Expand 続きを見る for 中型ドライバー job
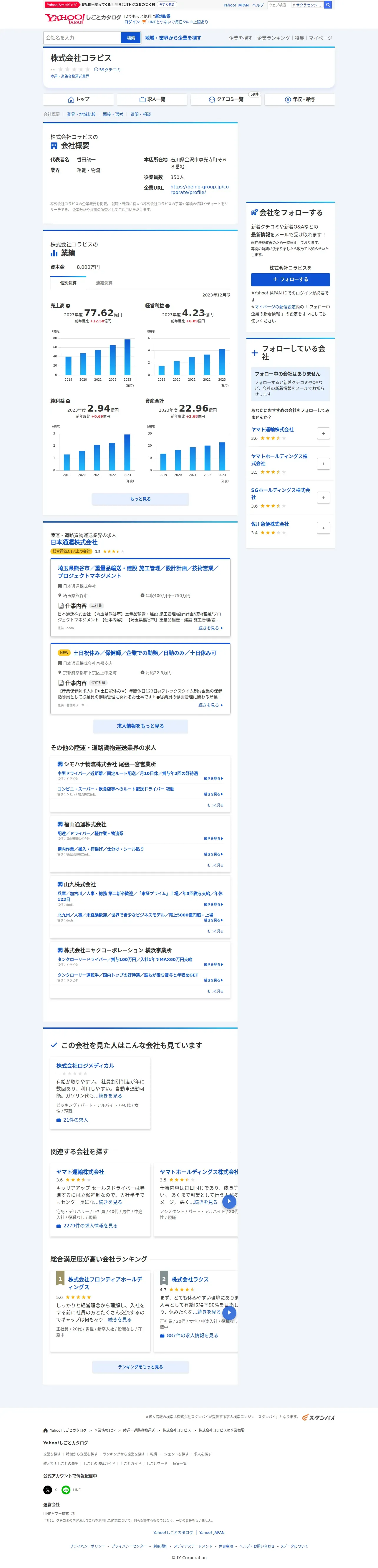378x1568 pixels. [214, 778]
